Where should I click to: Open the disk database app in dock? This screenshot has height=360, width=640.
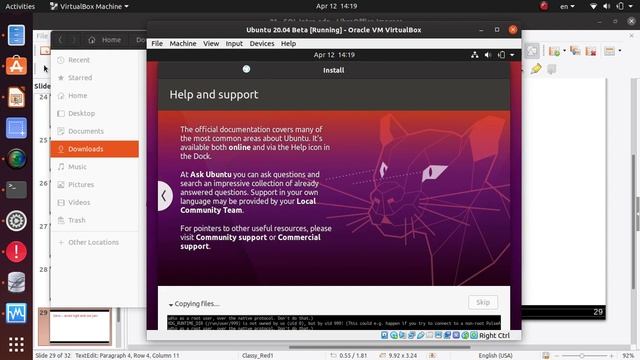point(16,282)
